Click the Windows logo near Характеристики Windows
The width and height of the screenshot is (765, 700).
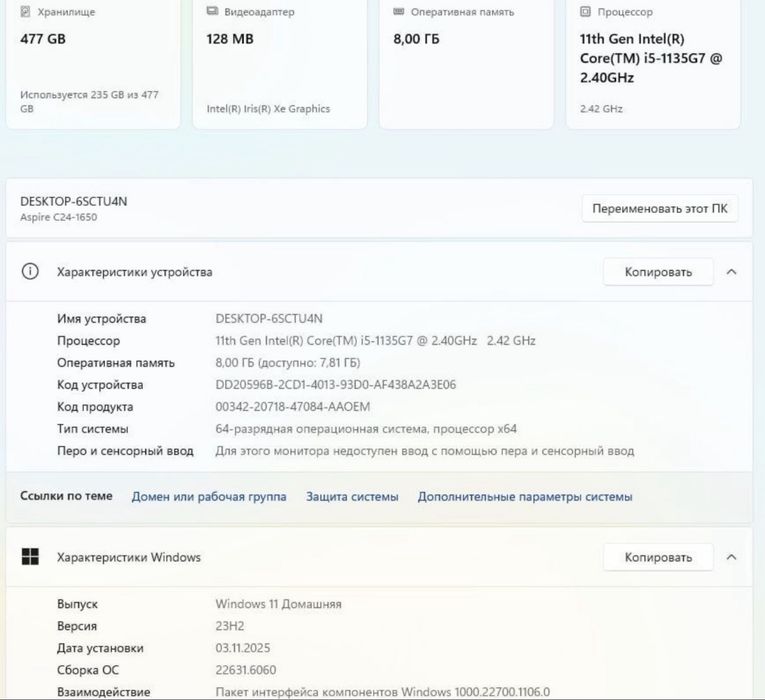[x=30, y=557]
